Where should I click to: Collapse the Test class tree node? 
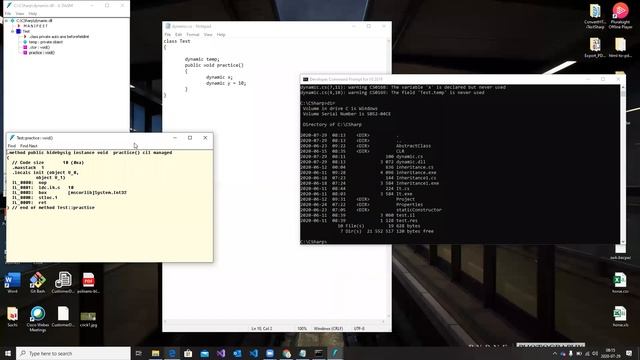point(13,31)
